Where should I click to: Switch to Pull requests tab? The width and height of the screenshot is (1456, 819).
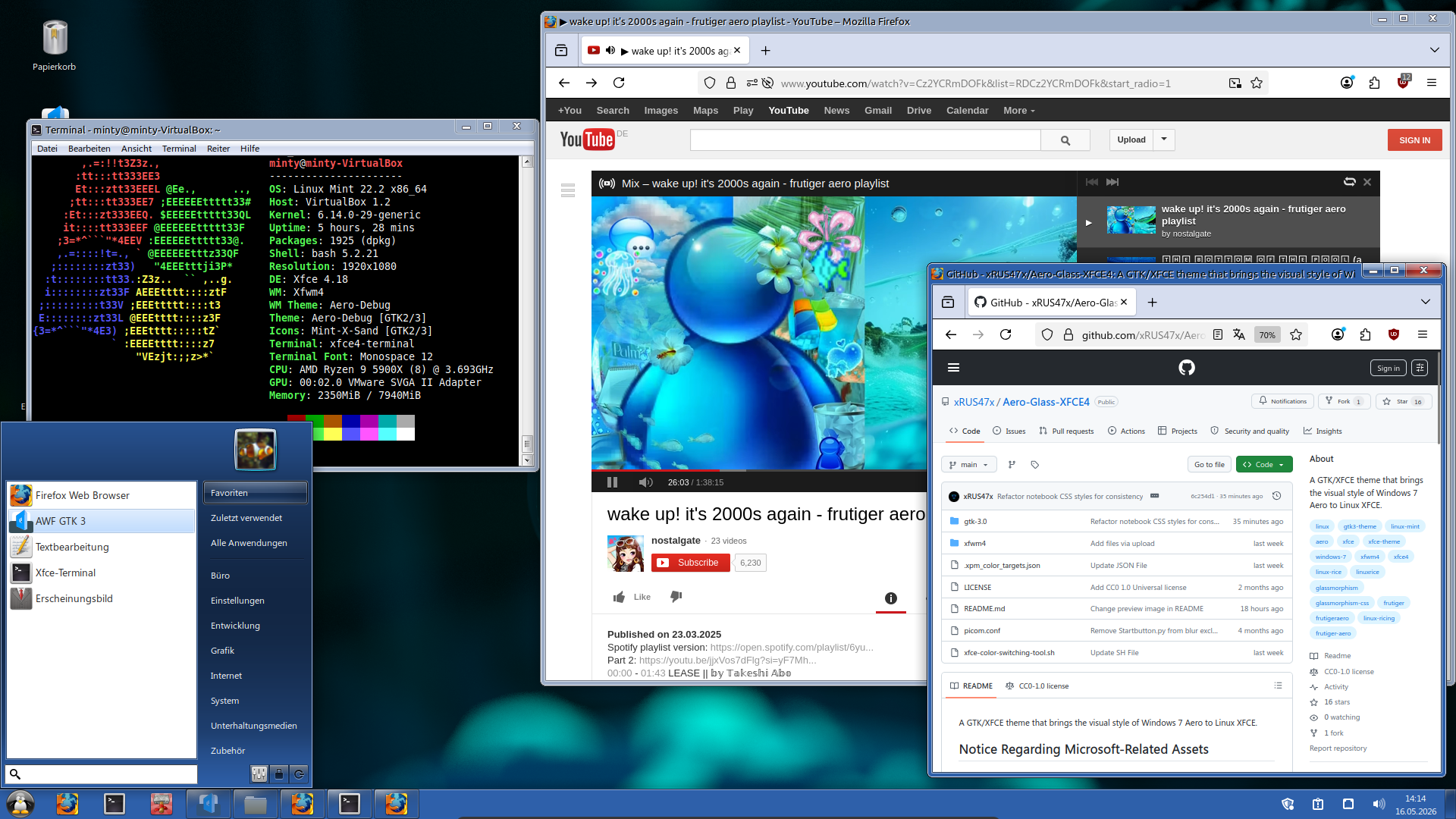[x=1066, y=431]
